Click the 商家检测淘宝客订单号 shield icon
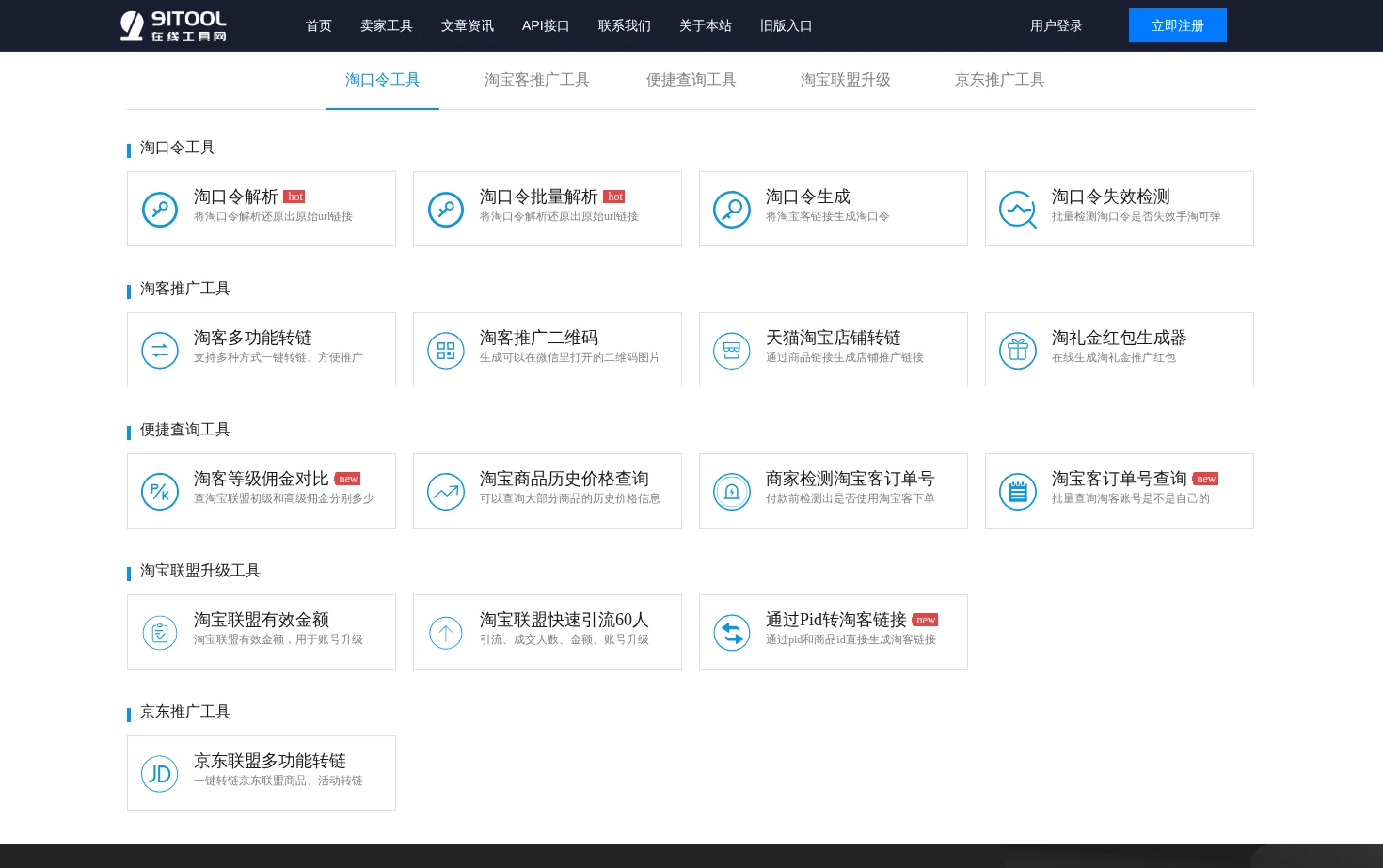The height and width of the screenshot is (868, 1383). click(x=732, y=491)
